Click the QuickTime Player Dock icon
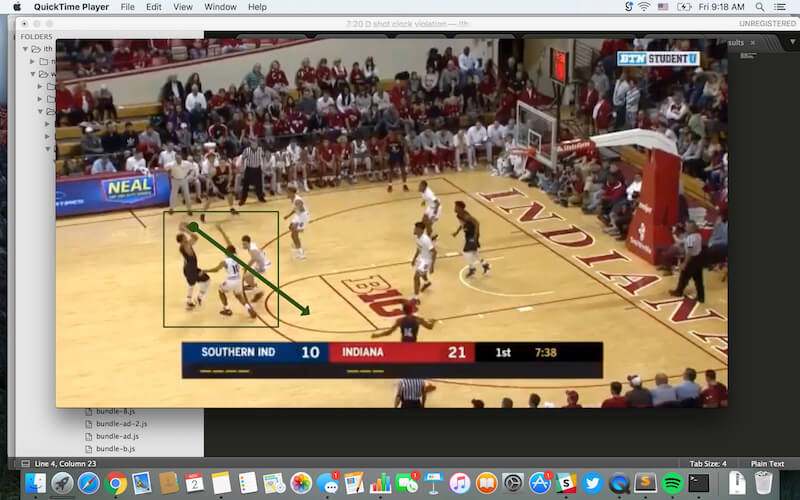This screenshot has width=800, height=500. point(619,483)
